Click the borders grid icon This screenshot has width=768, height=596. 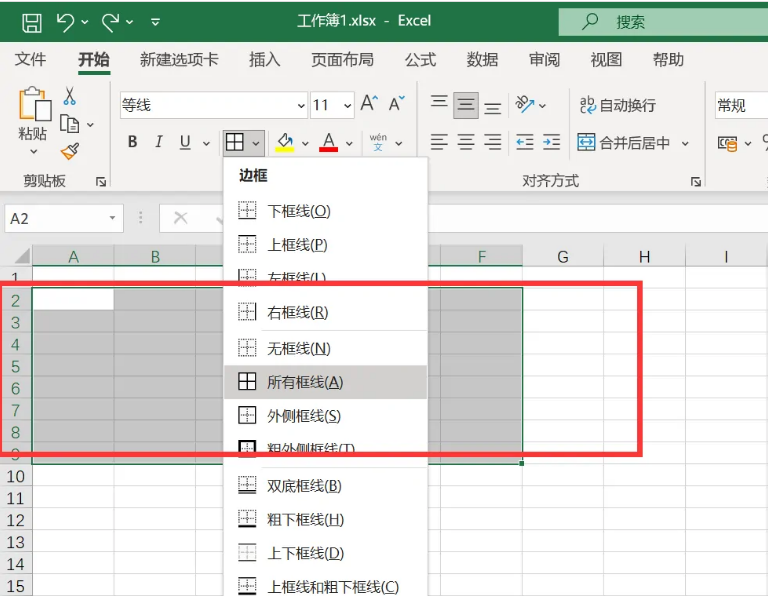(x=234, y=143)
